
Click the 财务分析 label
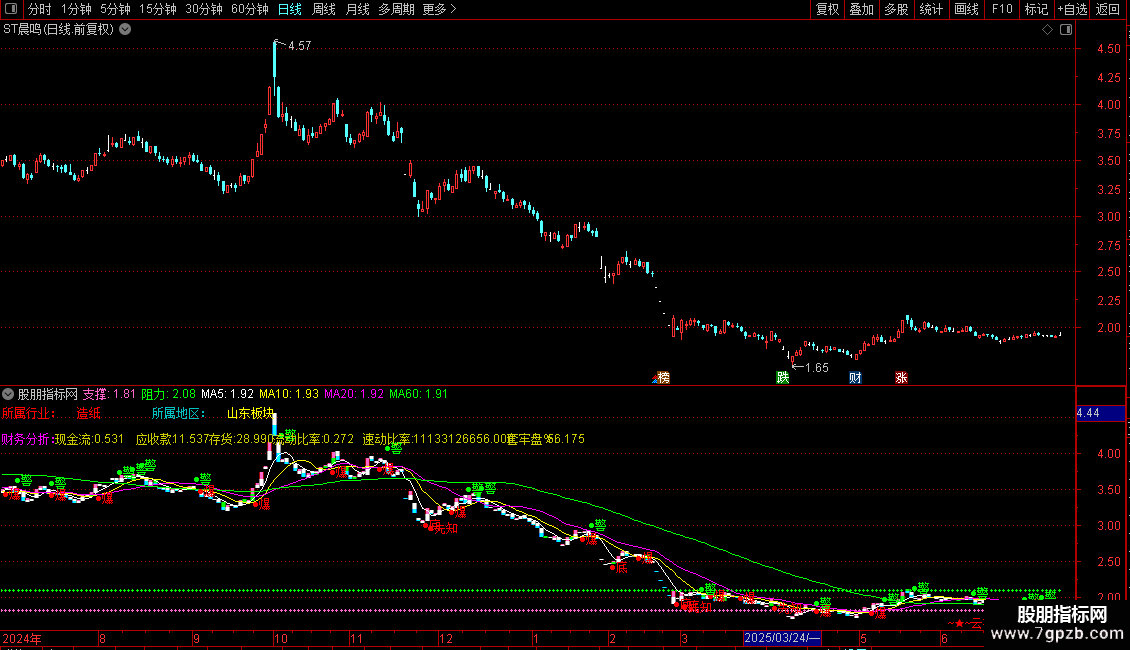[27, 439]
